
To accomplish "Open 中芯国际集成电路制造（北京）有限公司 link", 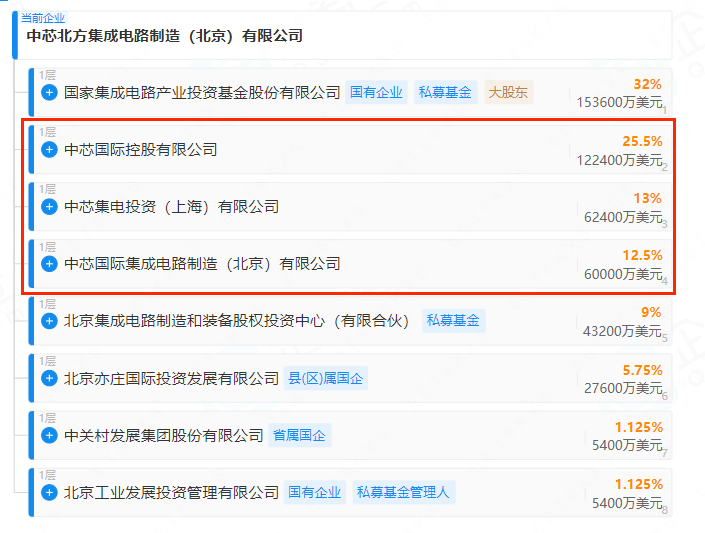I will point(202,264).
